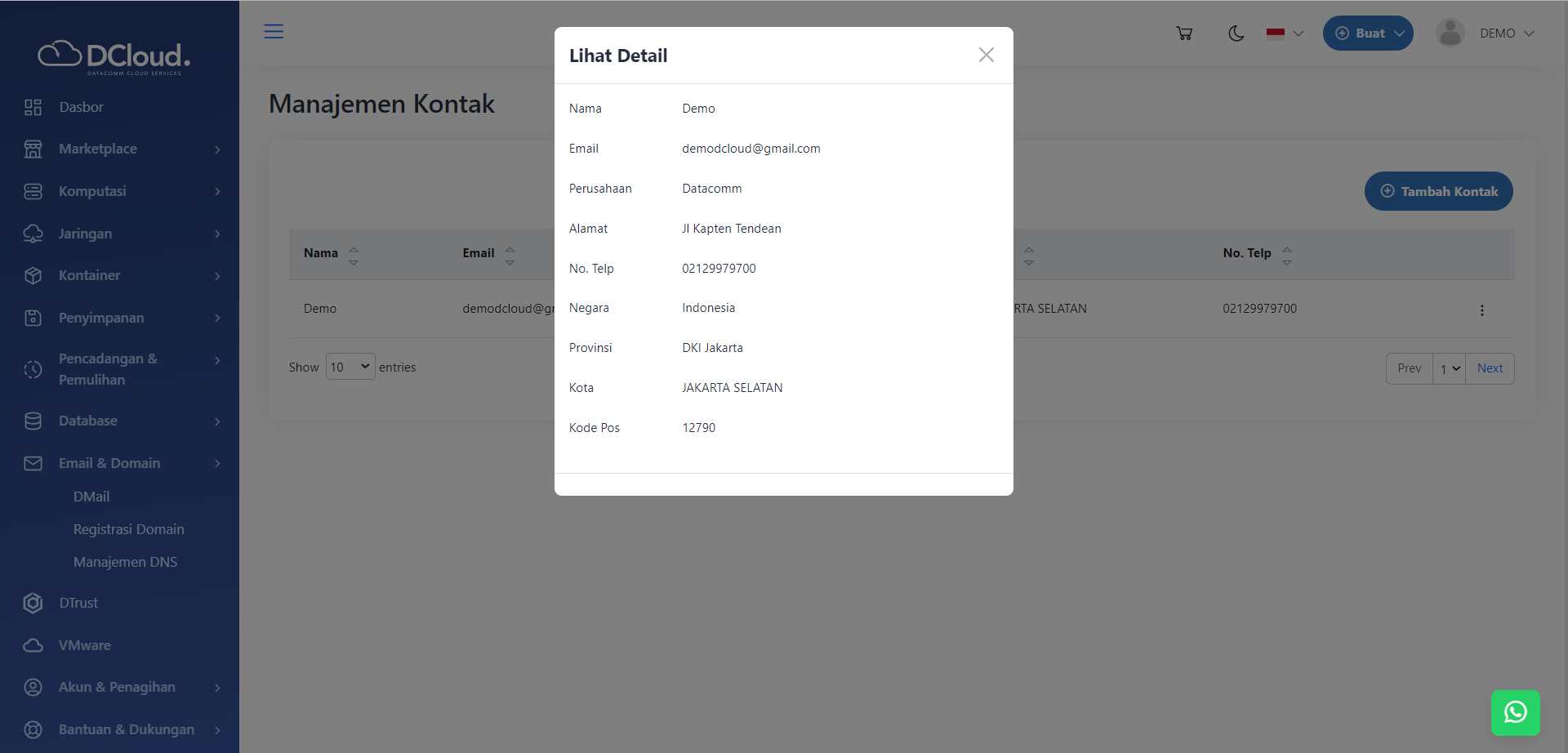Screen dimensions: 1568x753
Task: Toggle the sidebar with the hamburger menu
Action: click(x=274, y=31)
